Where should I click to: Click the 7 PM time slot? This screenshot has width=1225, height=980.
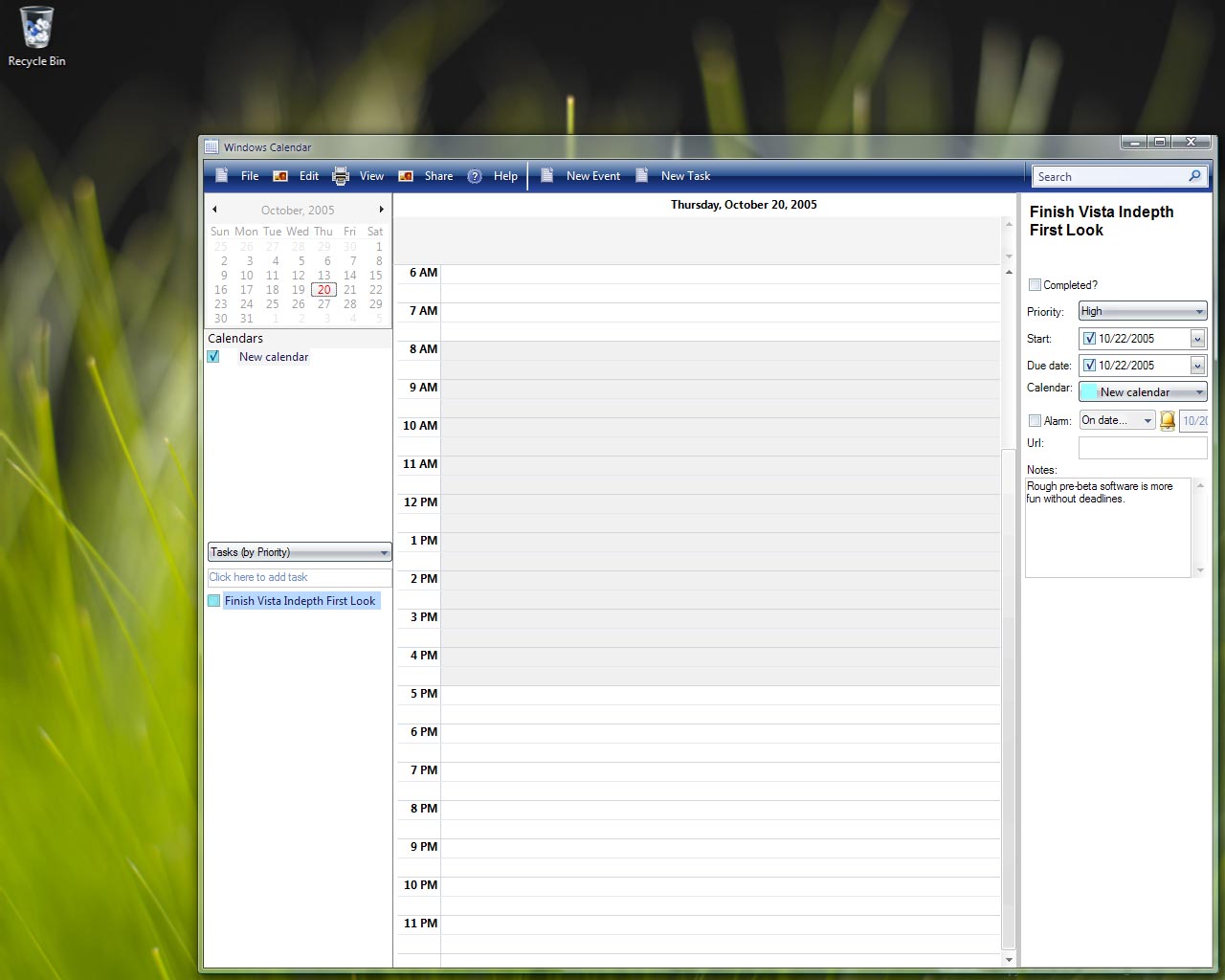[720, 781]
